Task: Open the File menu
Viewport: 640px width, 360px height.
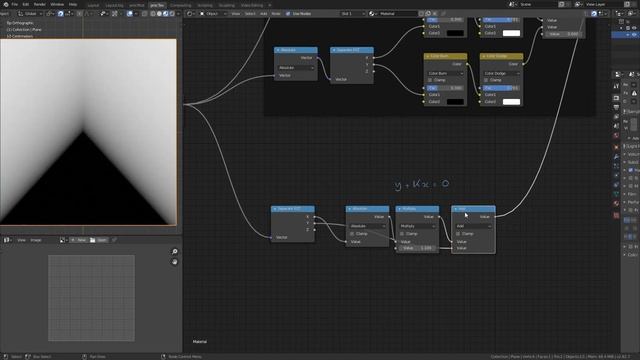Action: coord(15,4)
